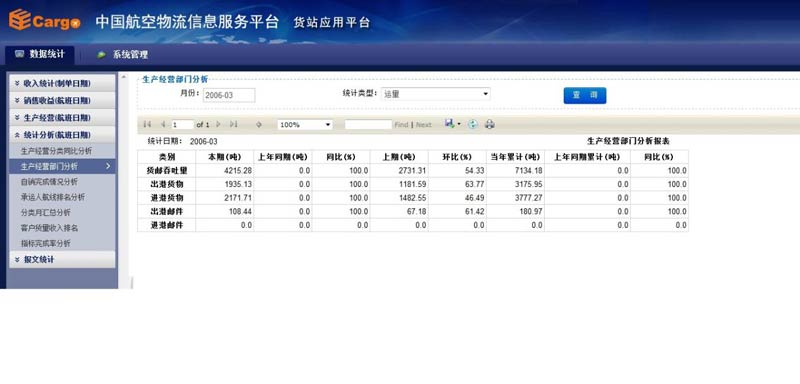Click the current page number field
Viewport: 800px width, 384px height.
(x=183, y=124)
